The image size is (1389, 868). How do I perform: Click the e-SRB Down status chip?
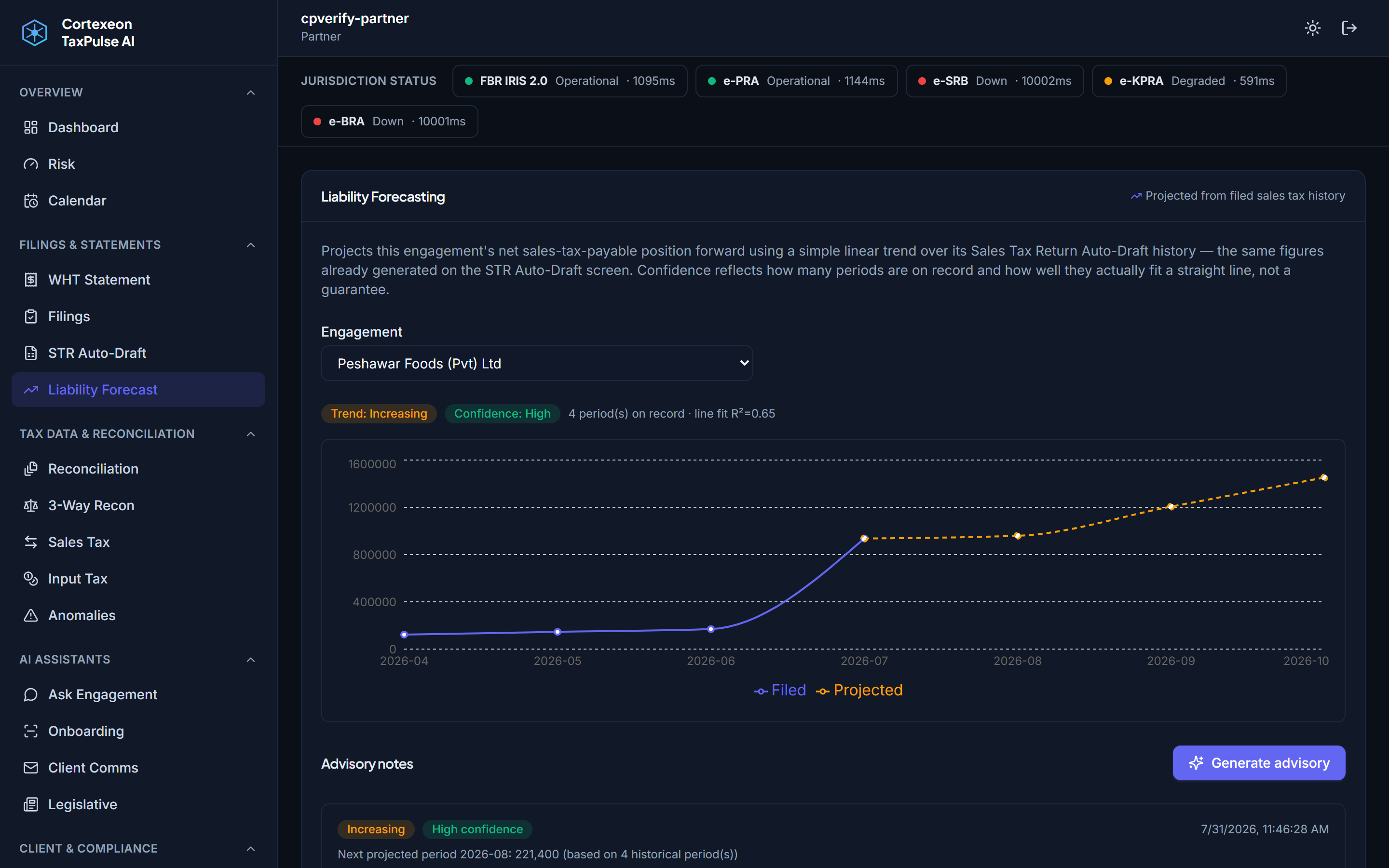tap(994, 81)
